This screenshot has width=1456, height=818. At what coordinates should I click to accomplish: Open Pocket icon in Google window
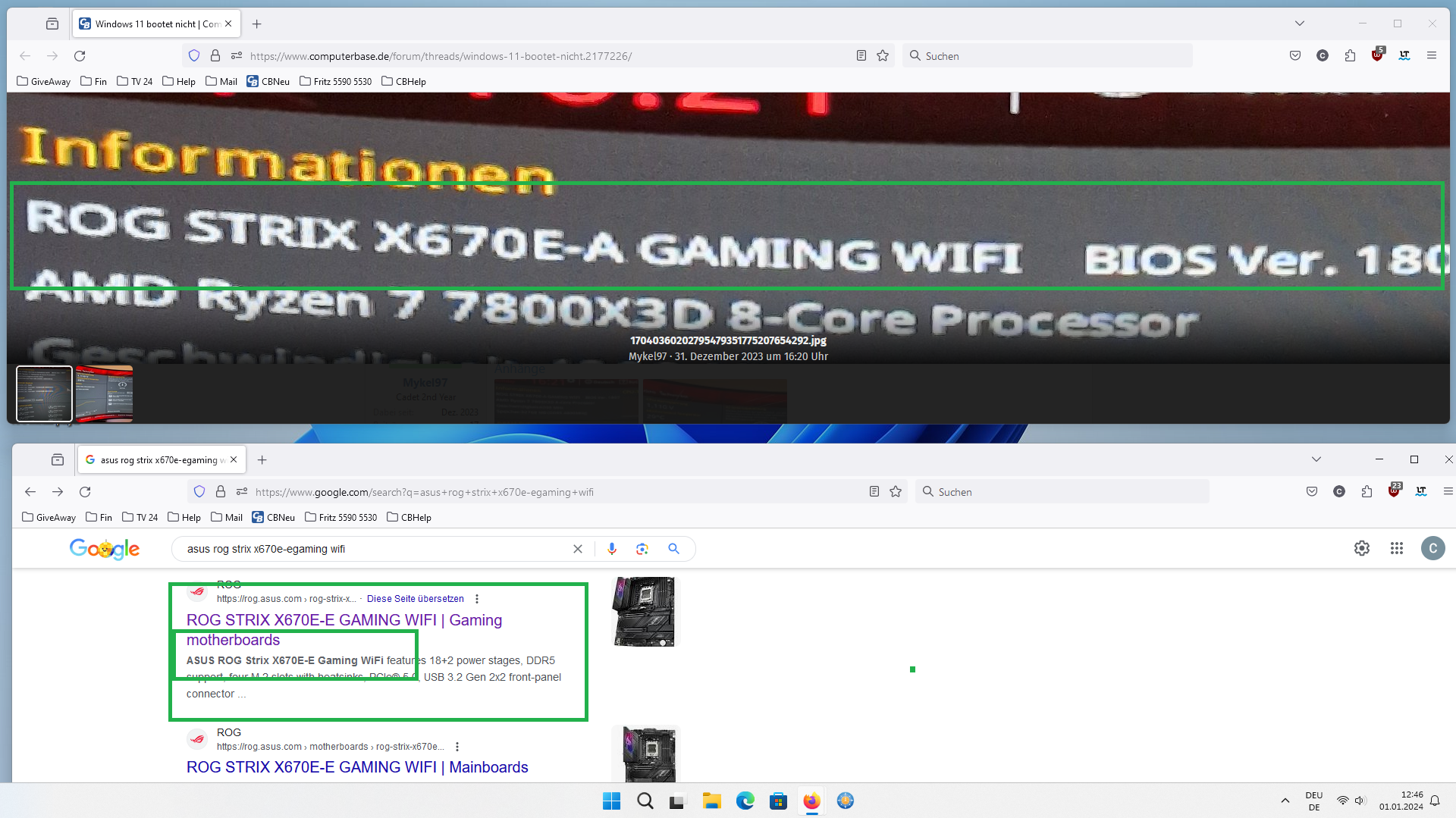[x=1312, y=491]
